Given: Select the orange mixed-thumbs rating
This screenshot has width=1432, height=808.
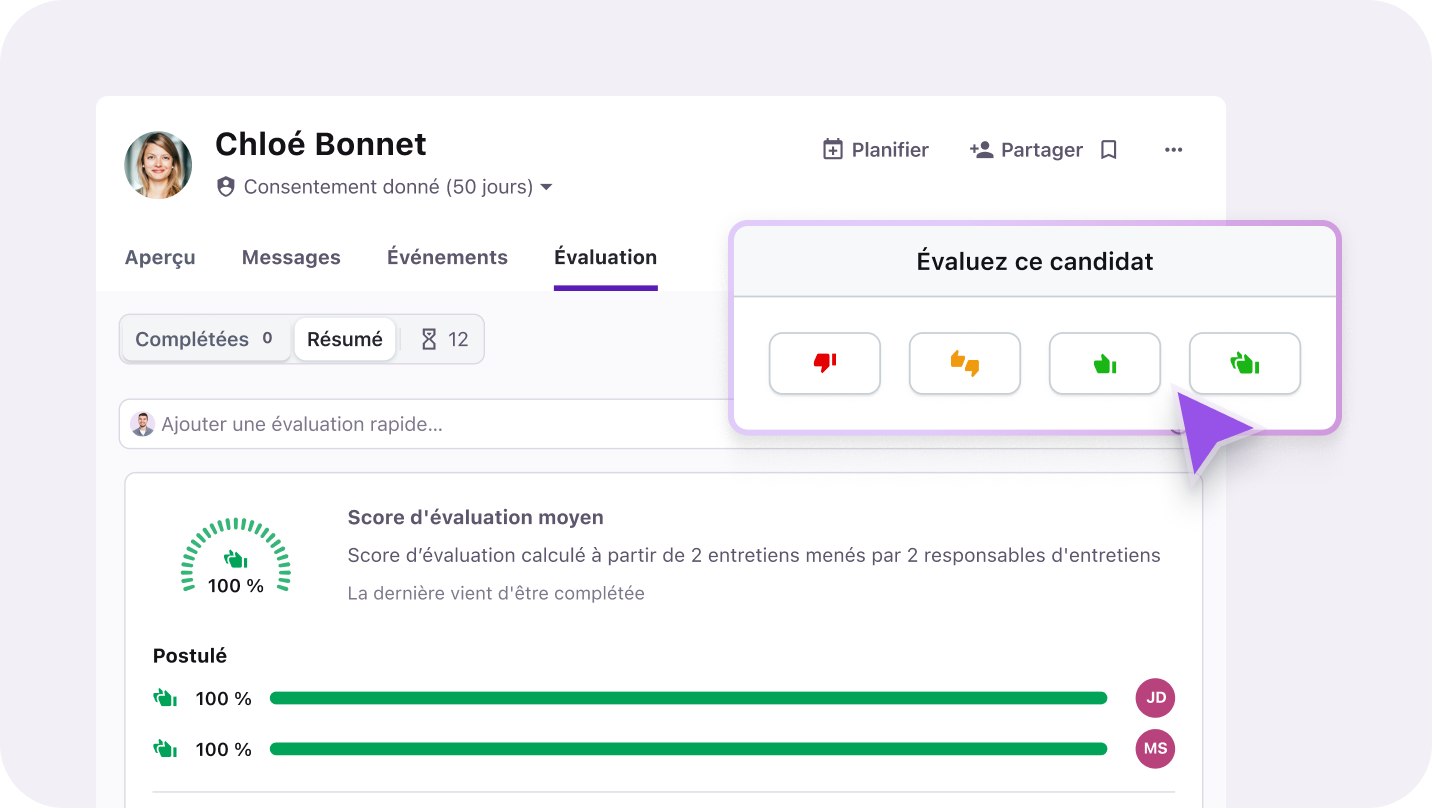Looking at the screenshot, I should 964,363.
